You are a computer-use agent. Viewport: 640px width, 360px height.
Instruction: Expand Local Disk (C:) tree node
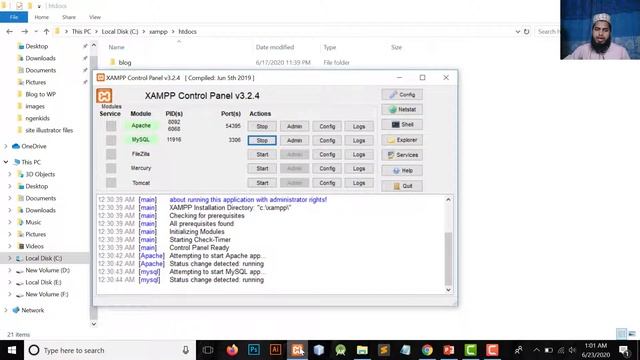pyautogui.click(x=10, y=258)
